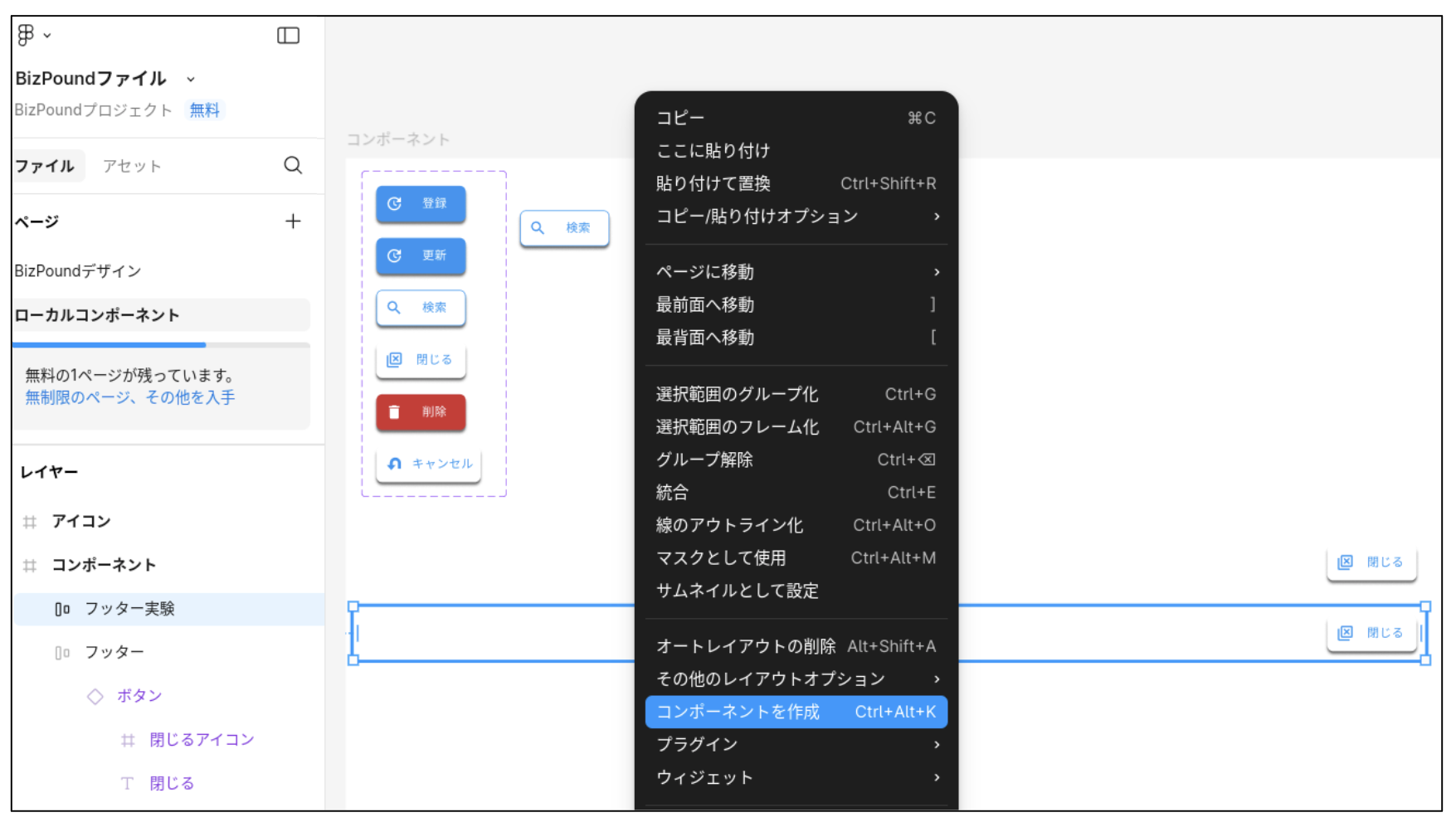Image resolution: width=1456 pixels, height=827 pixels.
Task: Click text T icon beside 閉じる layer
Action: 127,783
